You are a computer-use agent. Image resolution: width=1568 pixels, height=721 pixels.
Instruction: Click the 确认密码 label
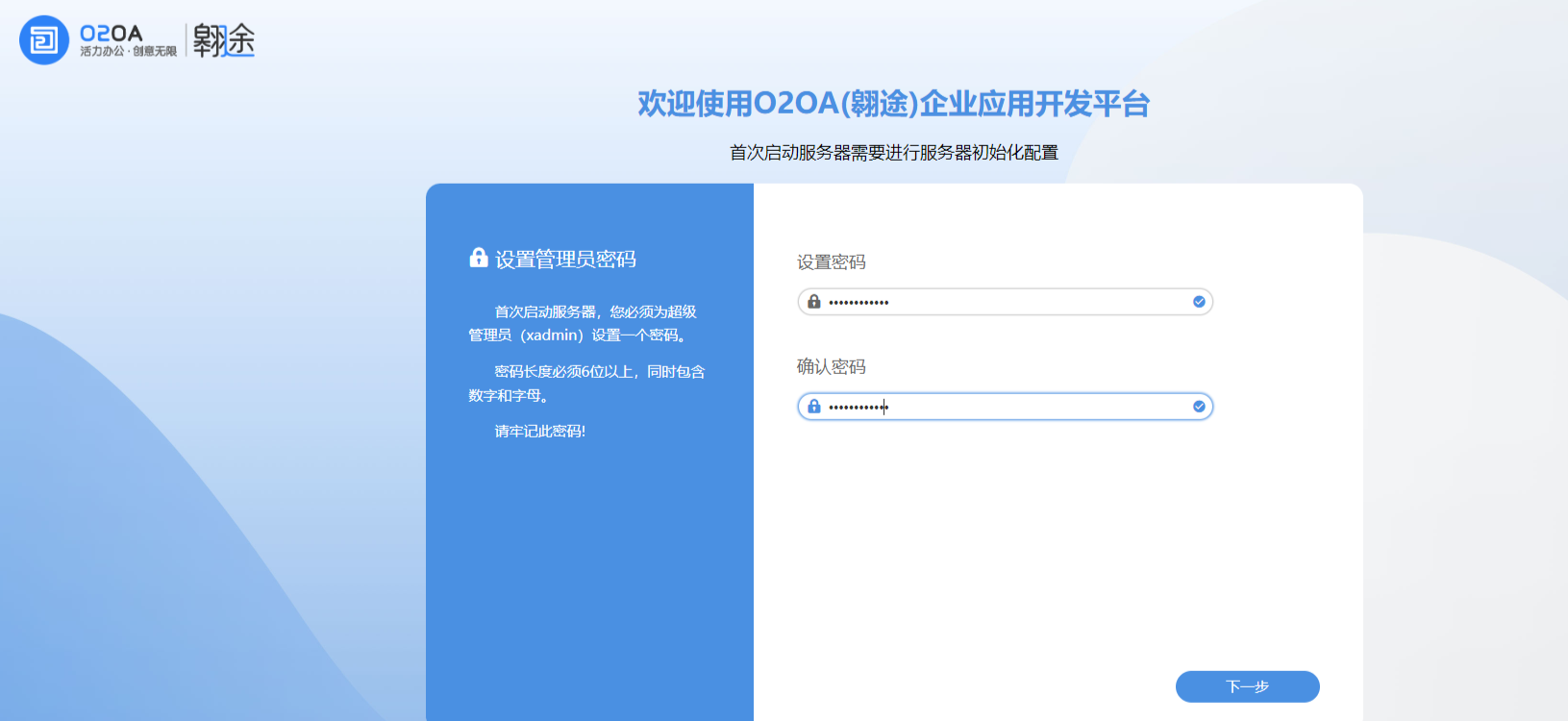tap(832, 367)
